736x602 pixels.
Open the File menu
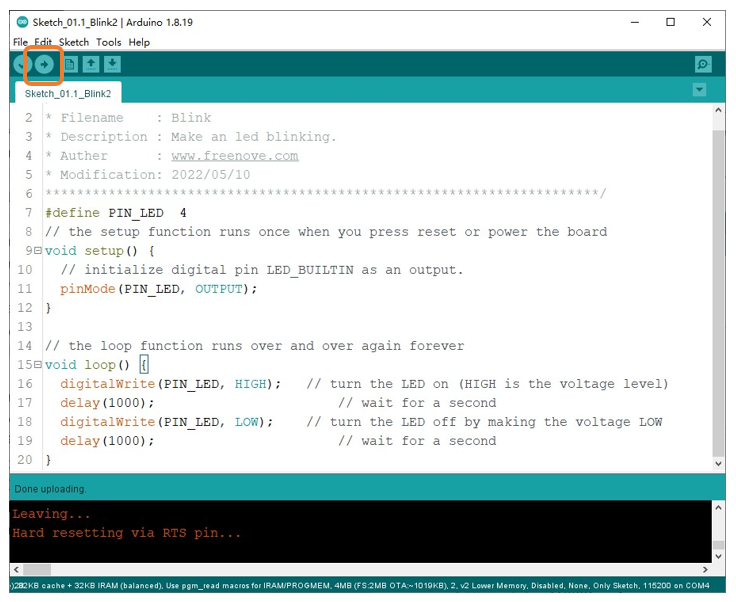(20, 42)
